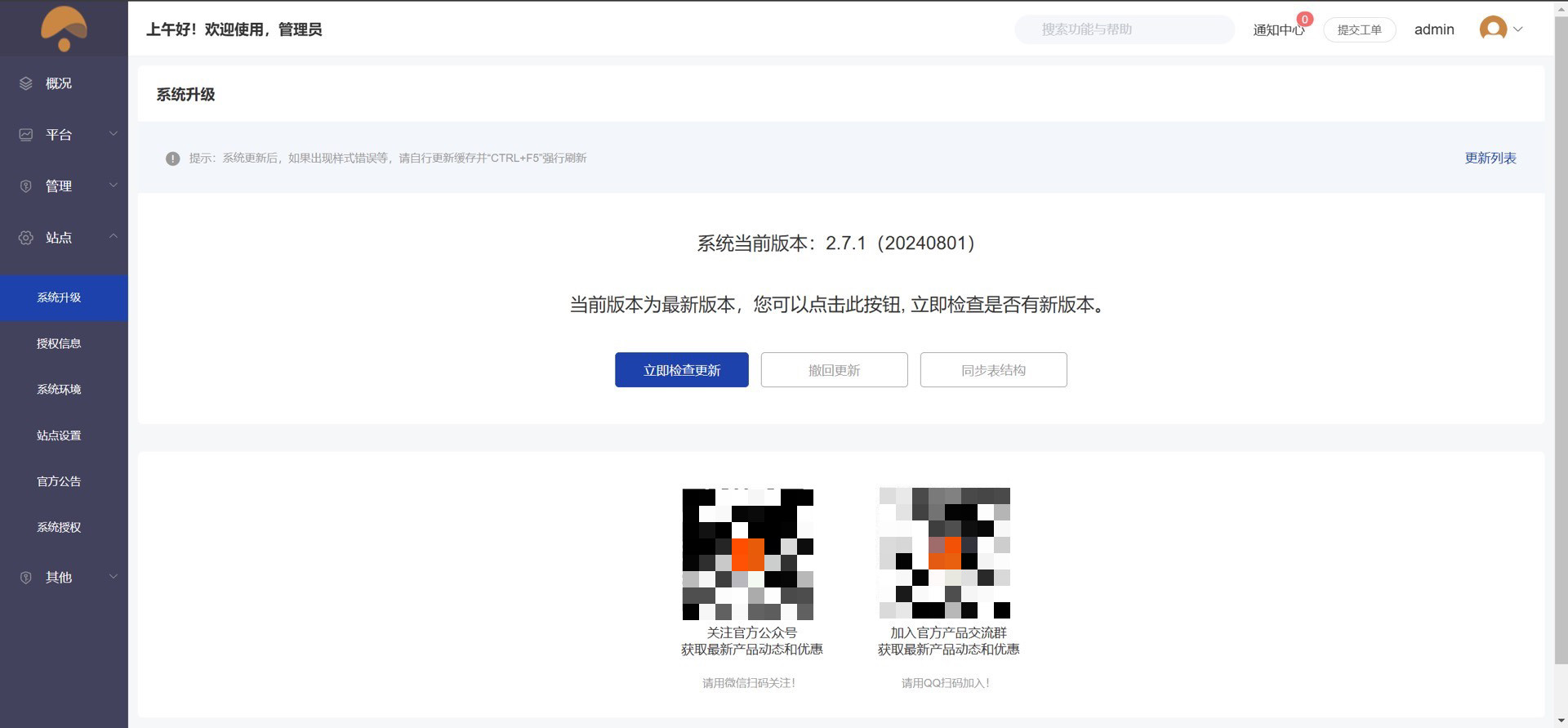Click the 请用QQ扫码加入 caption
Image resolution: width=1568 pixels, height=728 pixels.
point(946,683)
